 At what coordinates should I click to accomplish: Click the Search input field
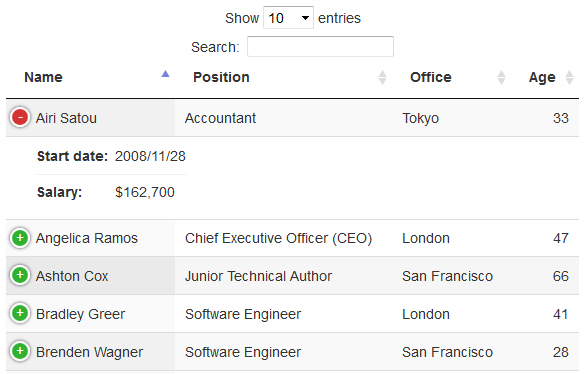point(320,47)
